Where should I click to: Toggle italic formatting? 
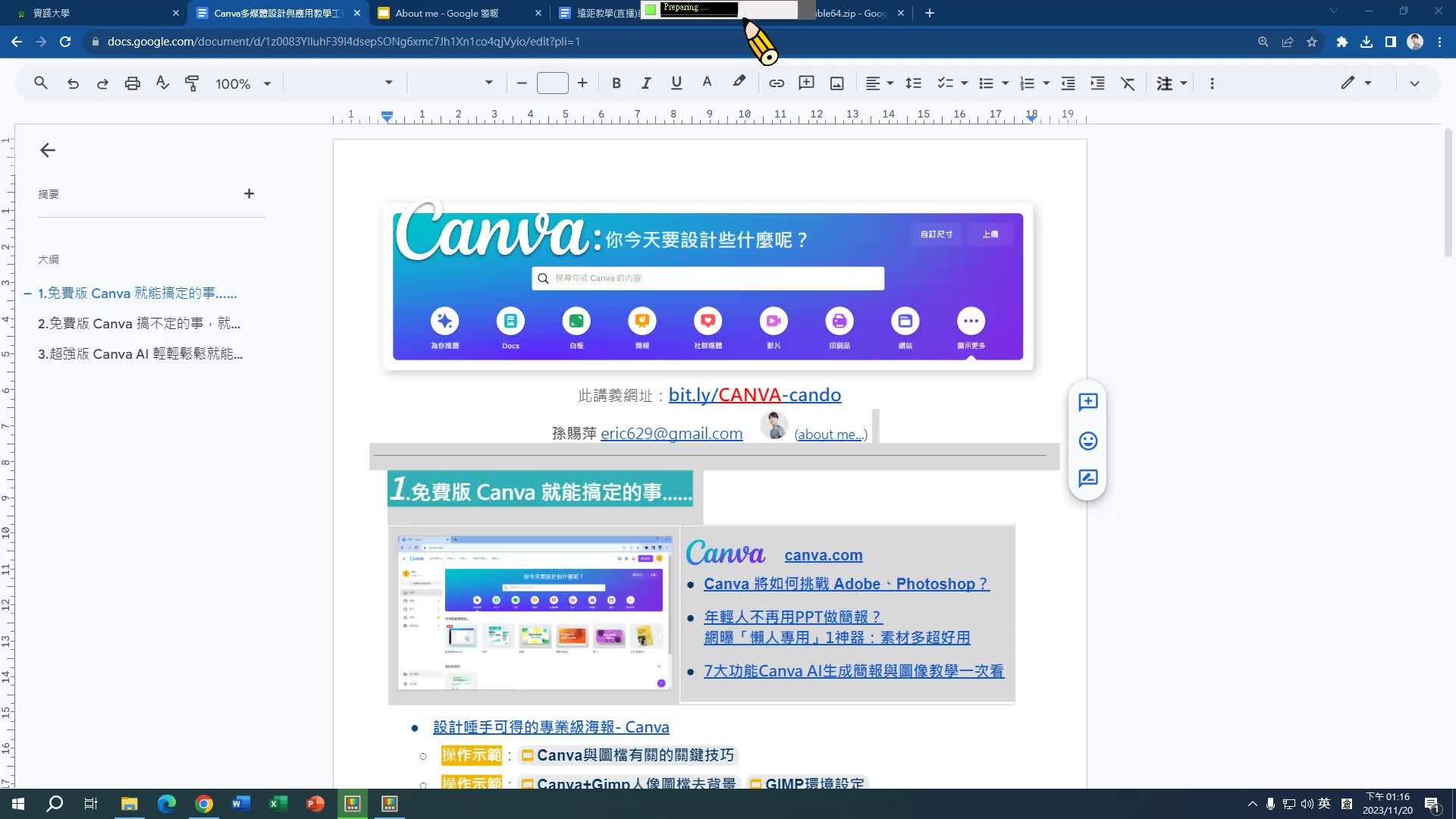pyautogui.click(x=646, y=83)
